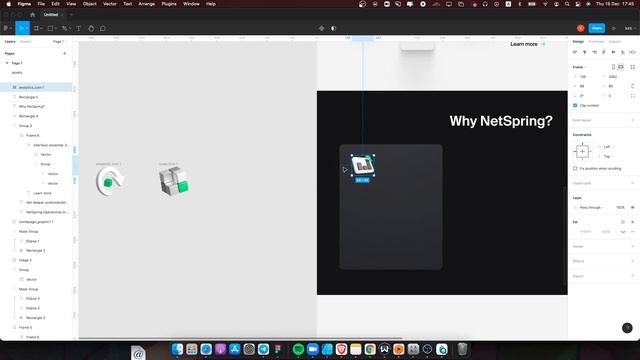Toggle layer visibility eye in Layer section

(633, 207)
